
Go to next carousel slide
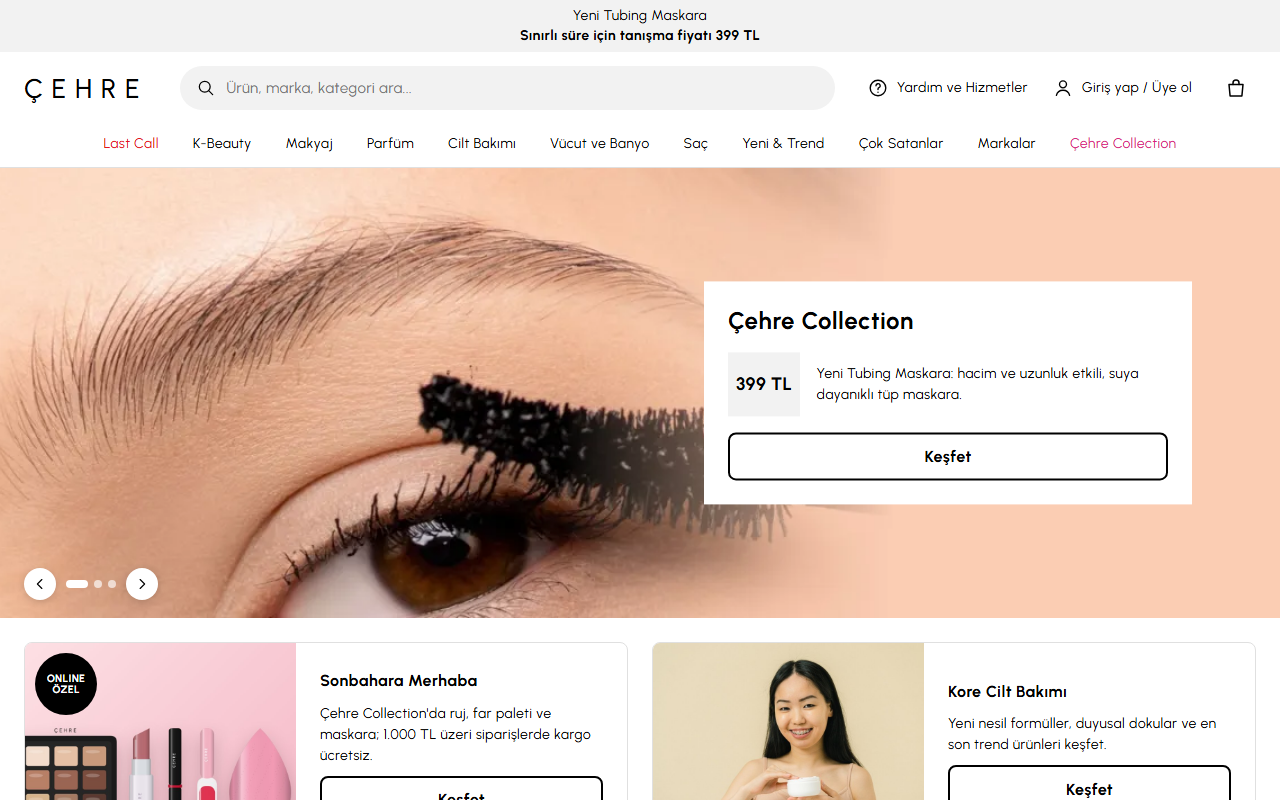click(x=142, y=584)
